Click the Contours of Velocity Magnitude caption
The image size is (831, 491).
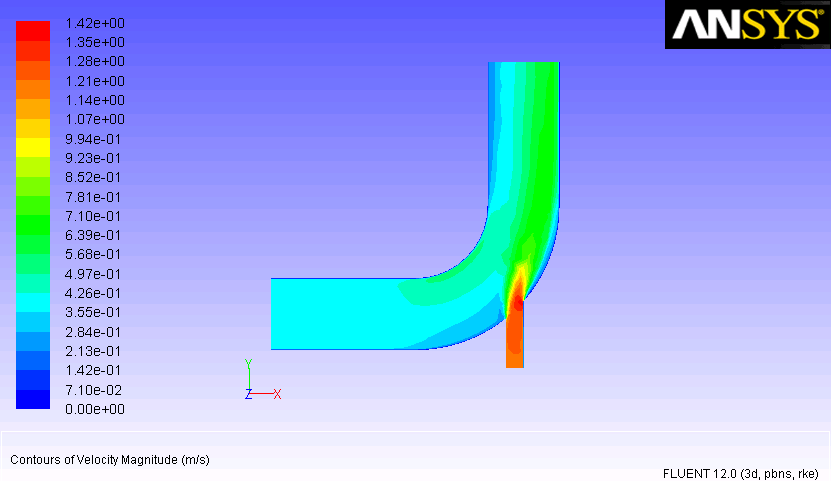tap(110, 460)
